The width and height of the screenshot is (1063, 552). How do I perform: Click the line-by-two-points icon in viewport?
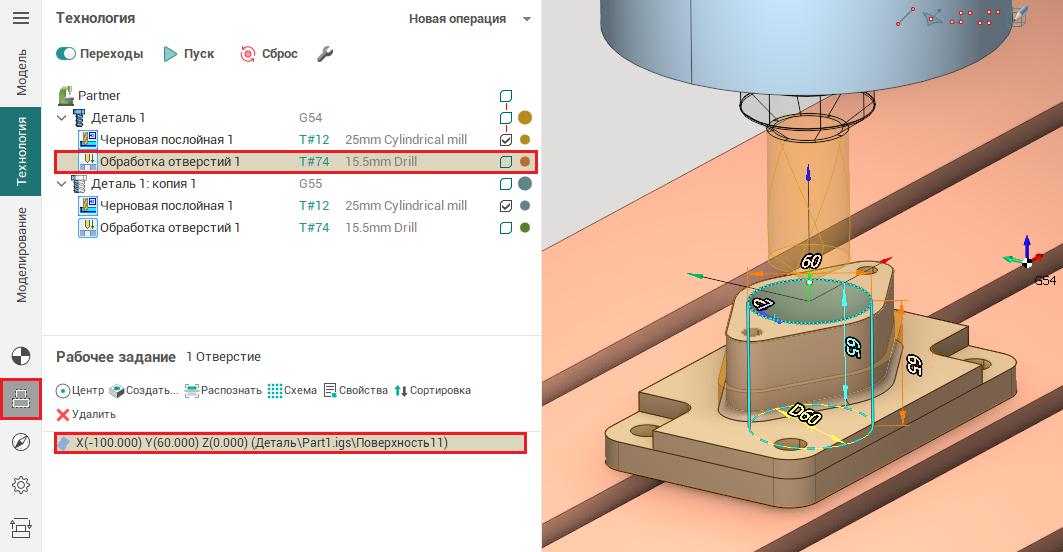point(905,17)
